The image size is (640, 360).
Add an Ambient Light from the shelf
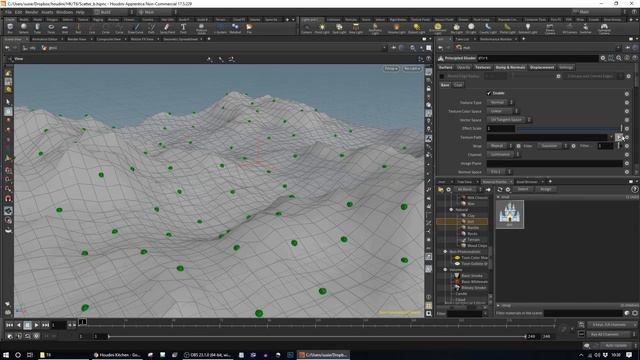[x=528, y=28]
